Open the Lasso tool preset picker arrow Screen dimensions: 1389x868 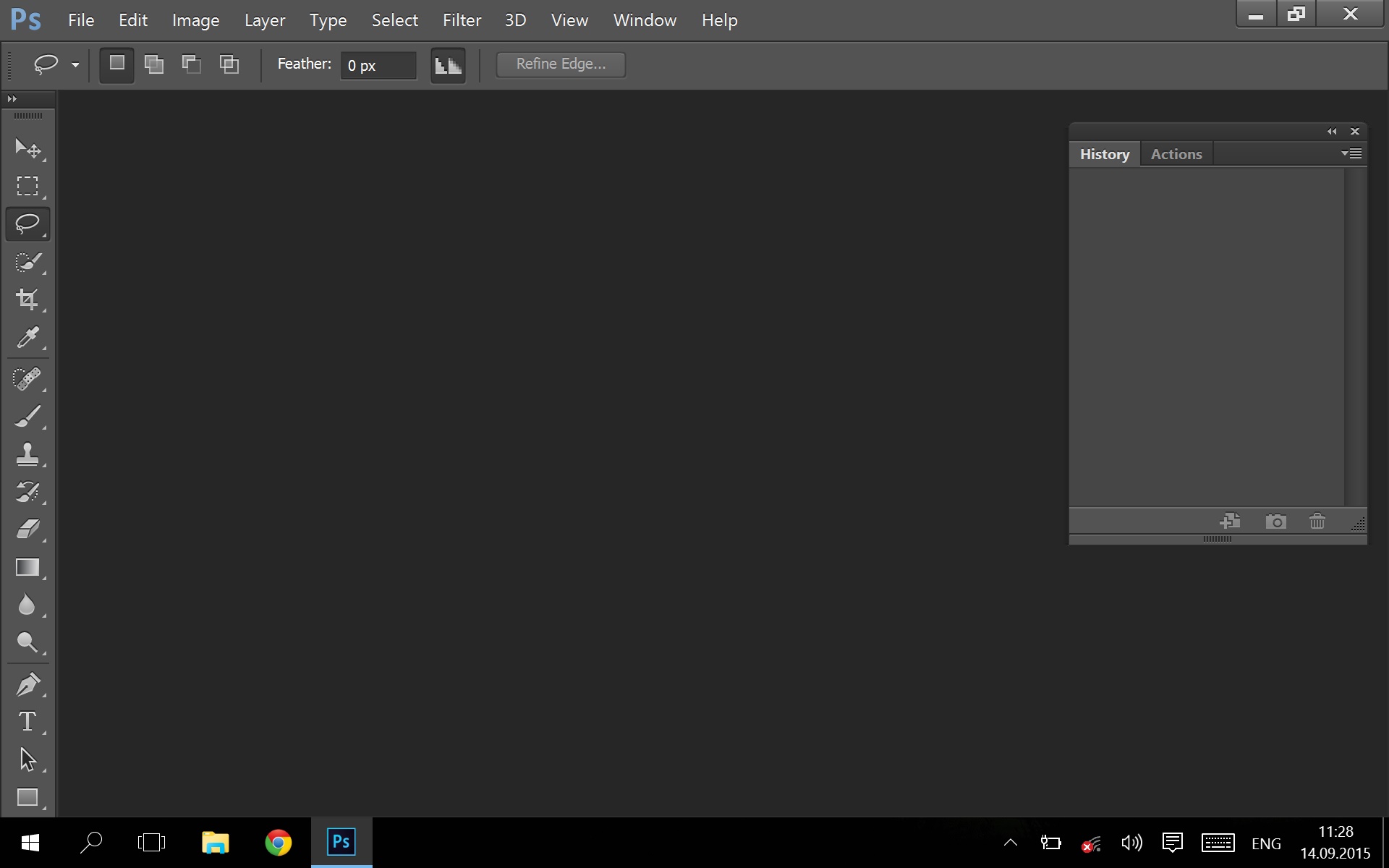[75, 65]
